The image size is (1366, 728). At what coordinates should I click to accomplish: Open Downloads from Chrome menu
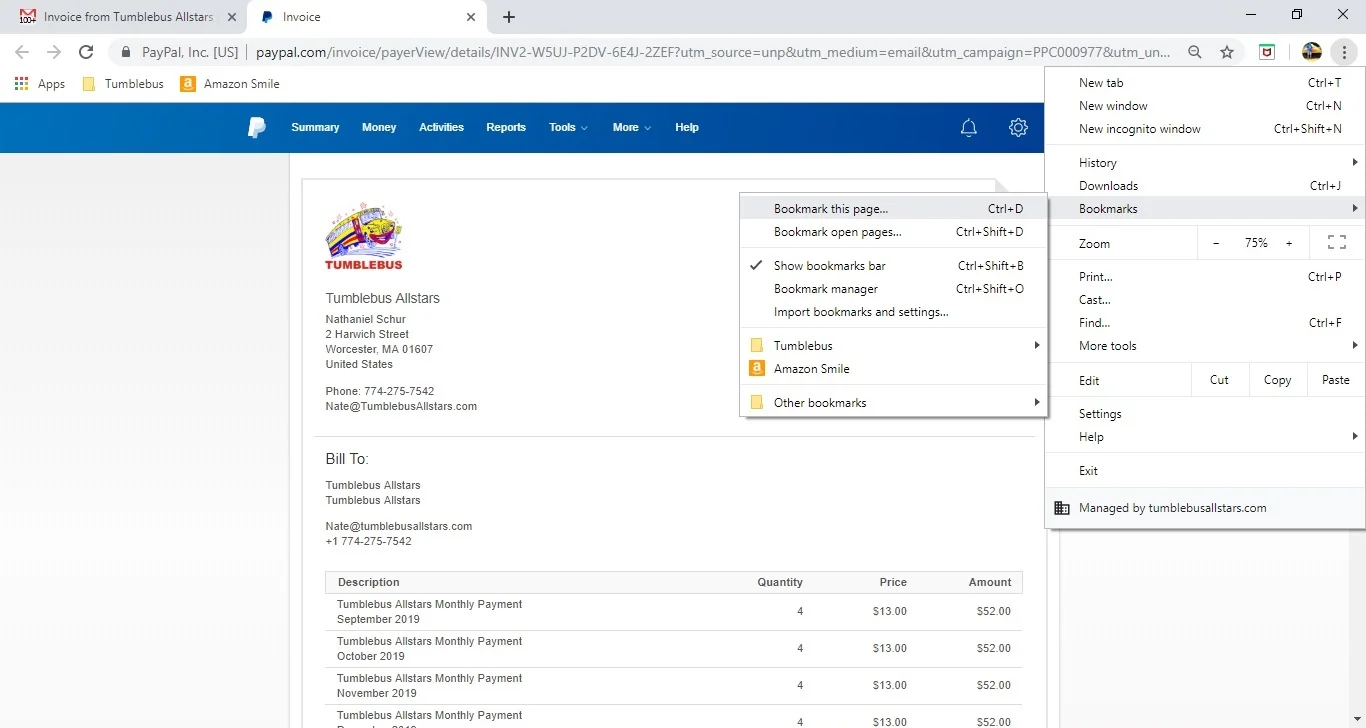click(x=1205, y=186)
